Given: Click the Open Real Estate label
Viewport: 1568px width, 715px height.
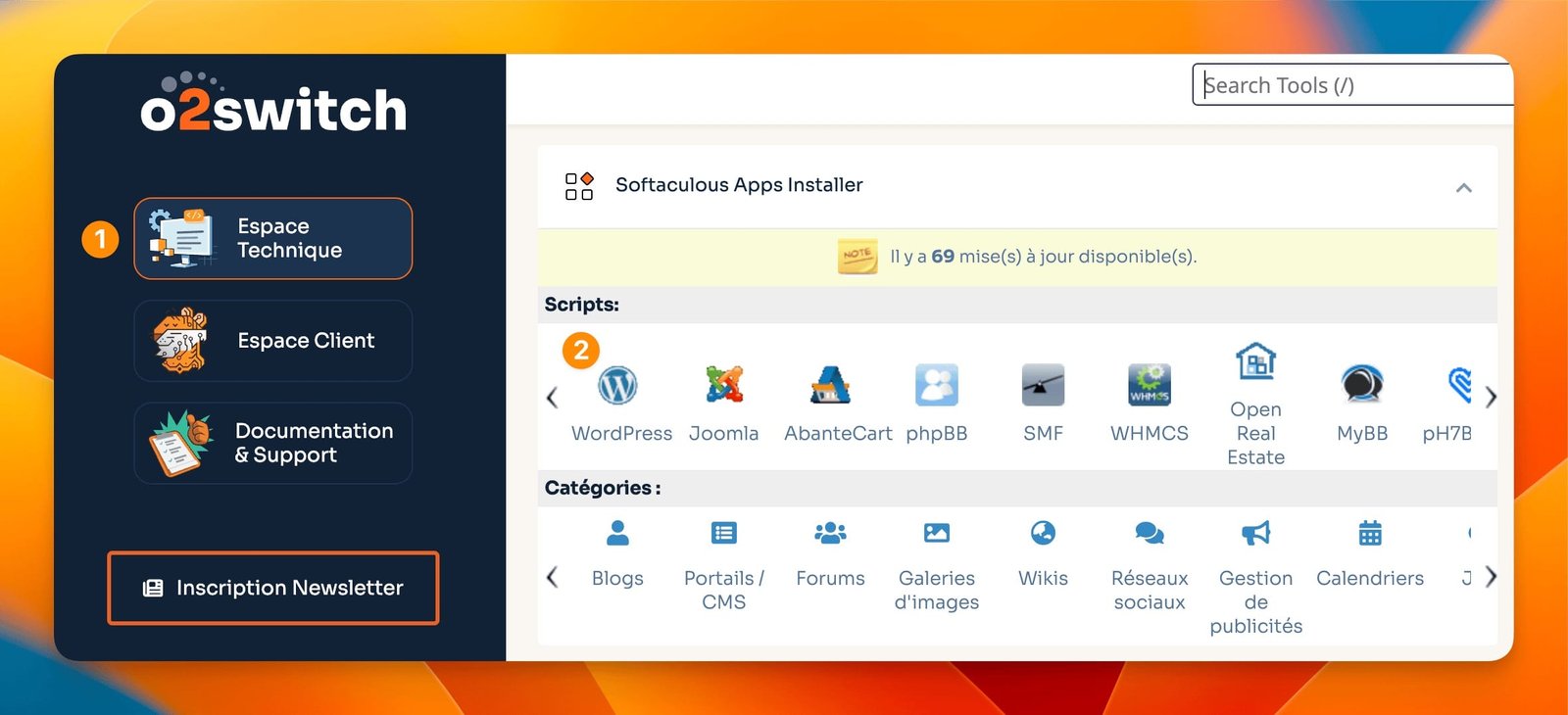Looking at the screenshot, I should [x=1256, y=433].
